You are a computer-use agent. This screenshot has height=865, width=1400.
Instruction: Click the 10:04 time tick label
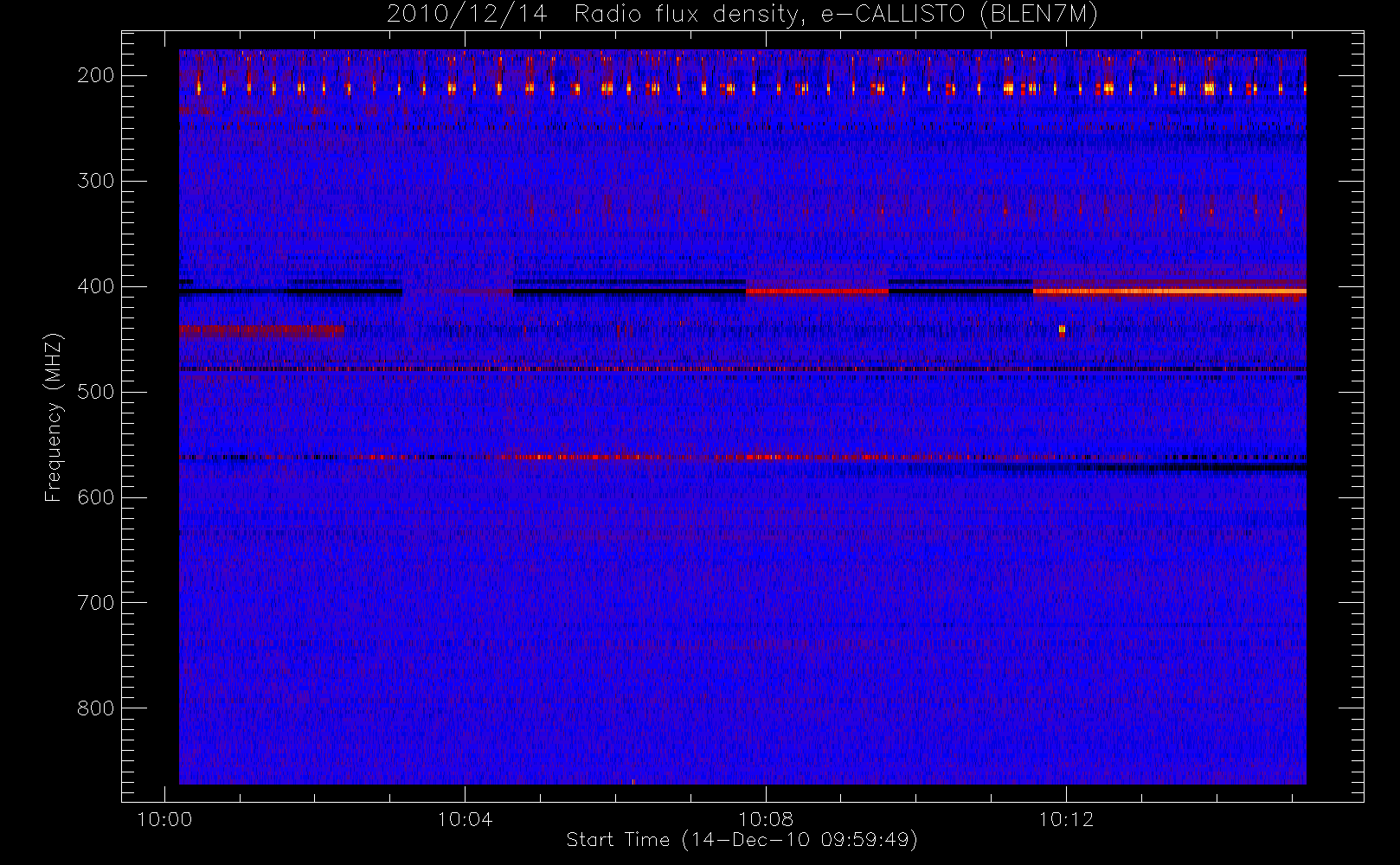465,819
